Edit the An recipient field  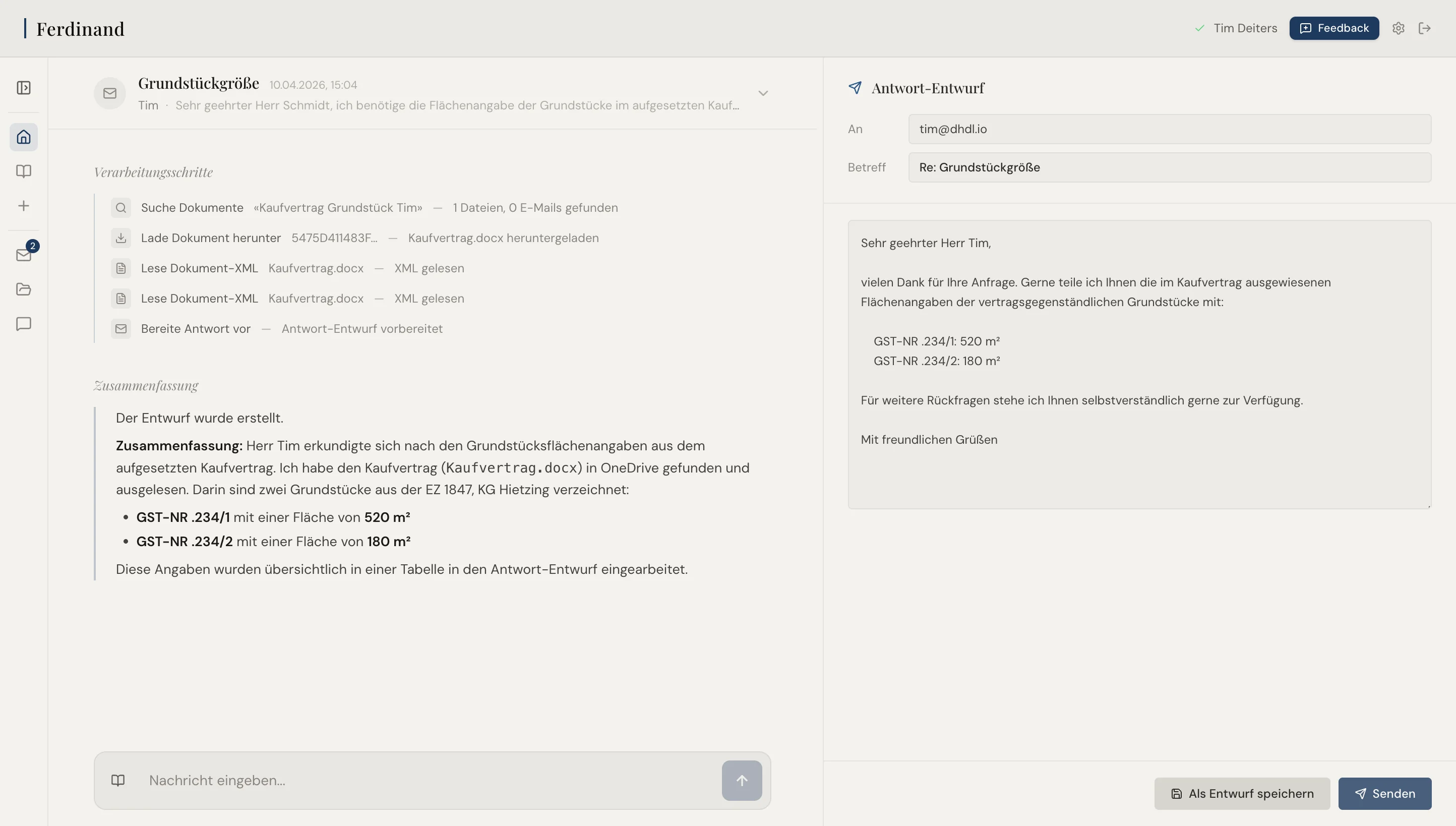(1170, 129)
